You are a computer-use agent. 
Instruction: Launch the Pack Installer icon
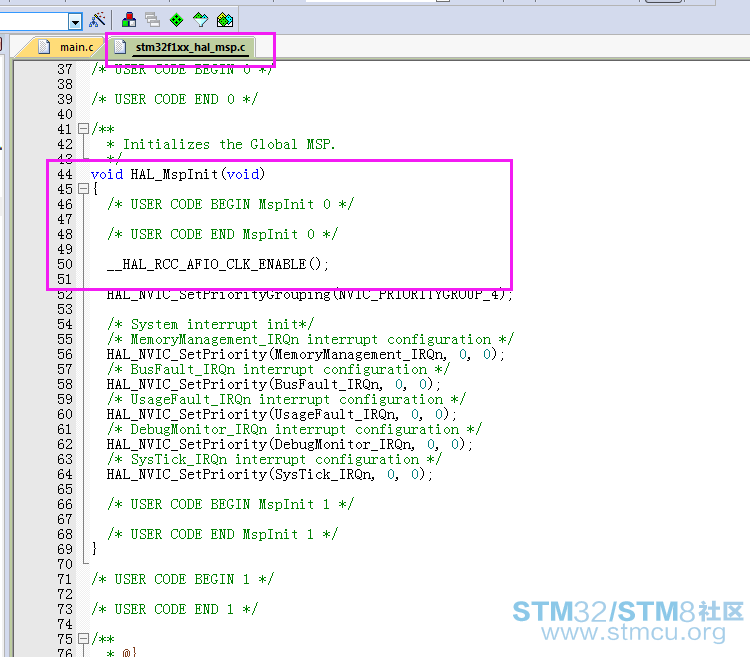[x=225, y=20]
